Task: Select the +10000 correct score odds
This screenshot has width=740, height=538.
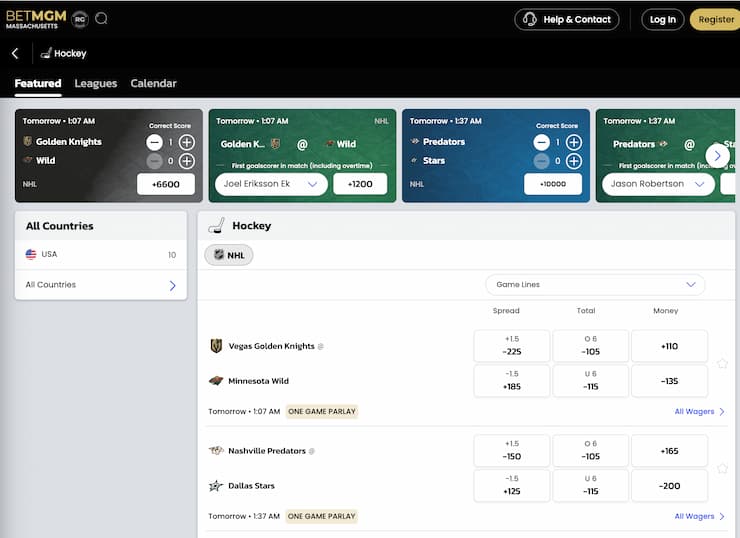Action: pyautogui.click(x=553, y=184)
